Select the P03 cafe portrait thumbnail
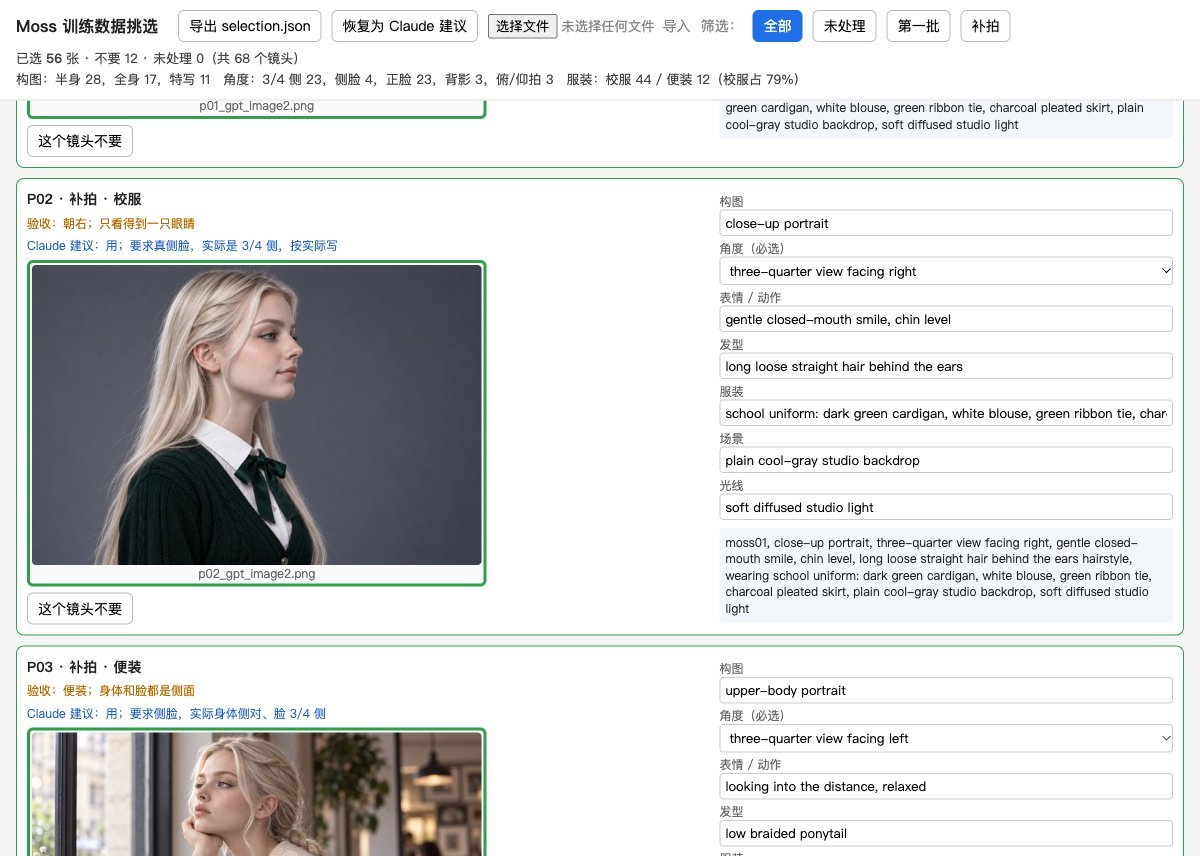 (x=257, y=794)
